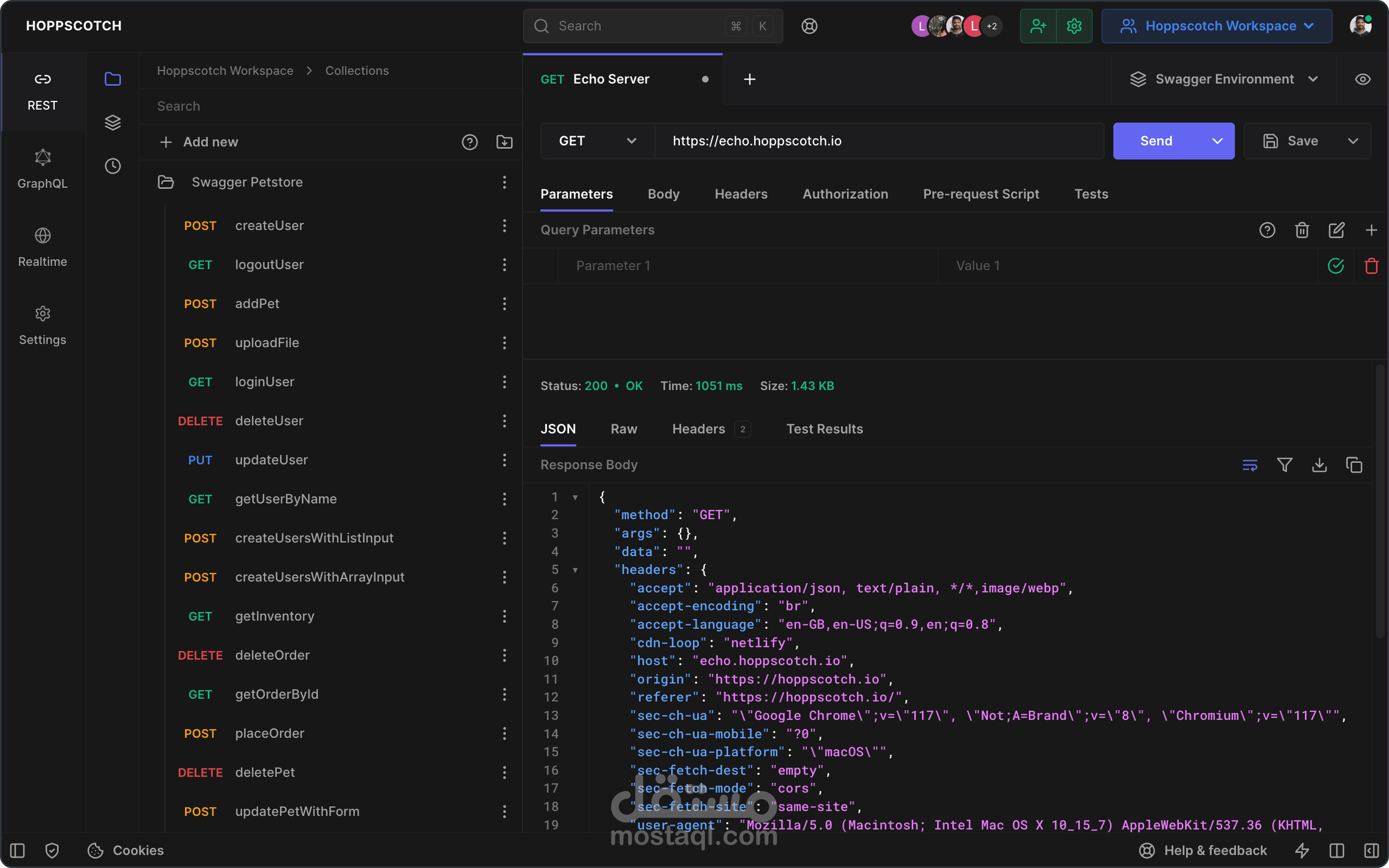Open the GET method dropdown
This screenshot has width=1389, height=868.
tap(597, 141)
